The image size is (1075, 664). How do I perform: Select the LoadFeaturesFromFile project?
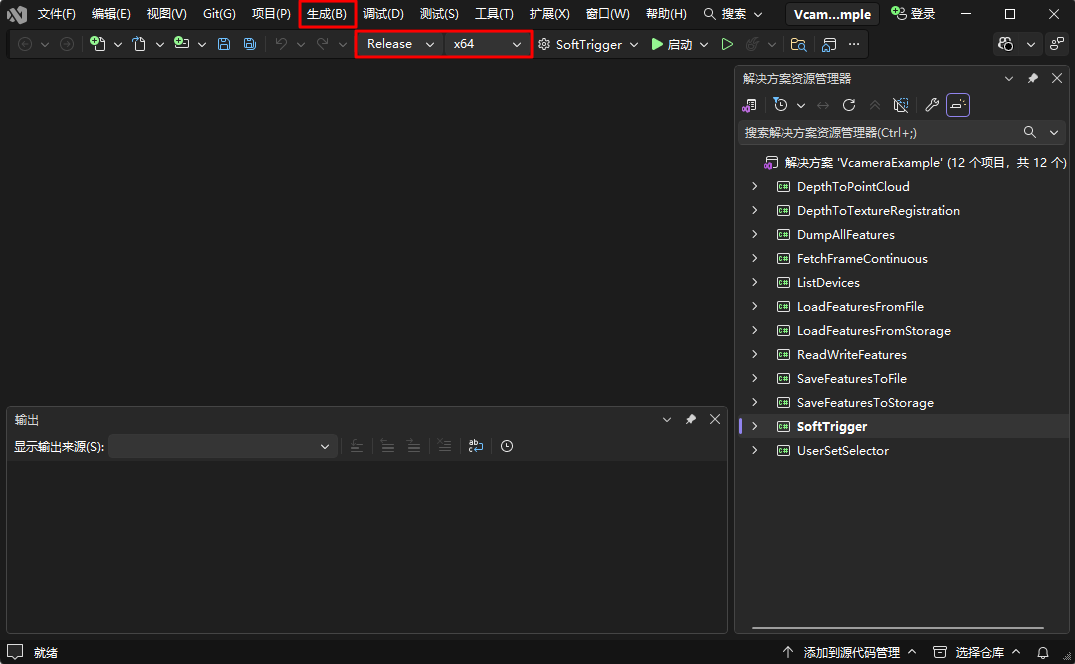coord(860,306)
